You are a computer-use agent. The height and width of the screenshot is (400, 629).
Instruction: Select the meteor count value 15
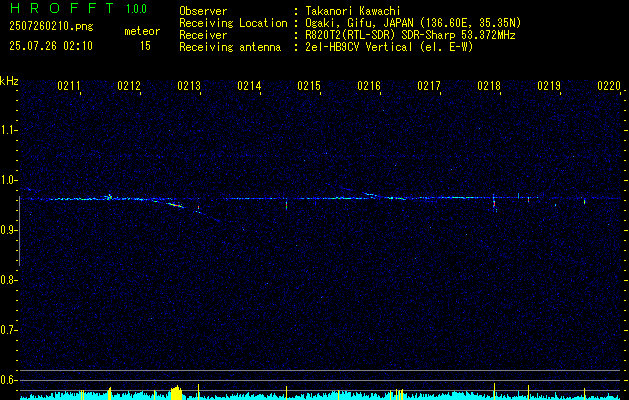coord(145,46)
